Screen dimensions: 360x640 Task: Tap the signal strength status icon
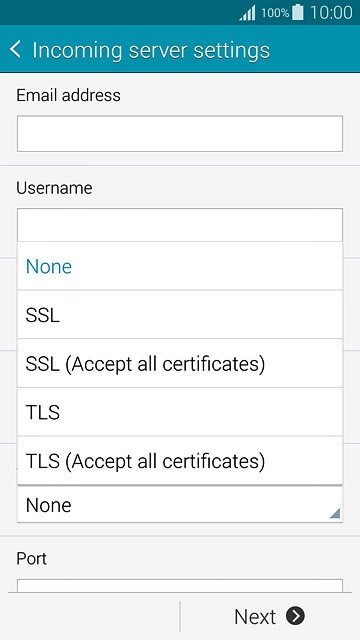[x=247, y=13]
